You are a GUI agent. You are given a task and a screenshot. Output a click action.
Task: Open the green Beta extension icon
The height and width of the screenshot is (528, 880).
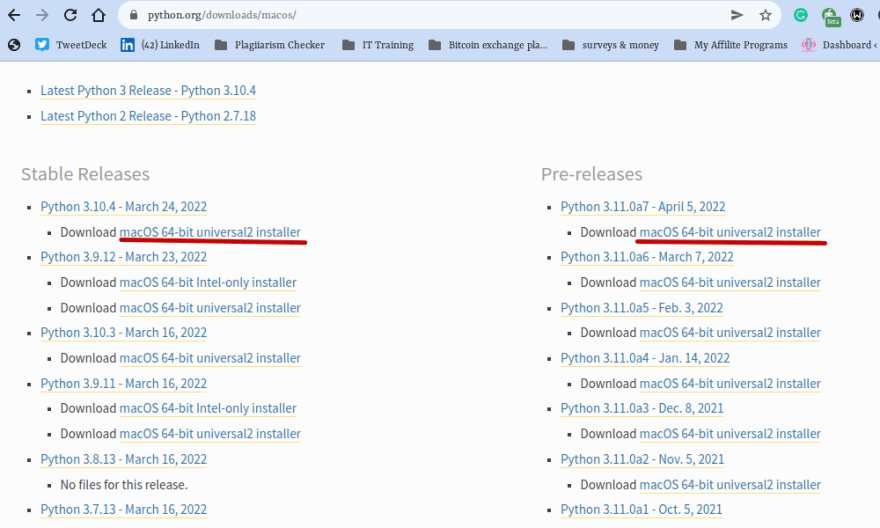click(x=830, y=16)
